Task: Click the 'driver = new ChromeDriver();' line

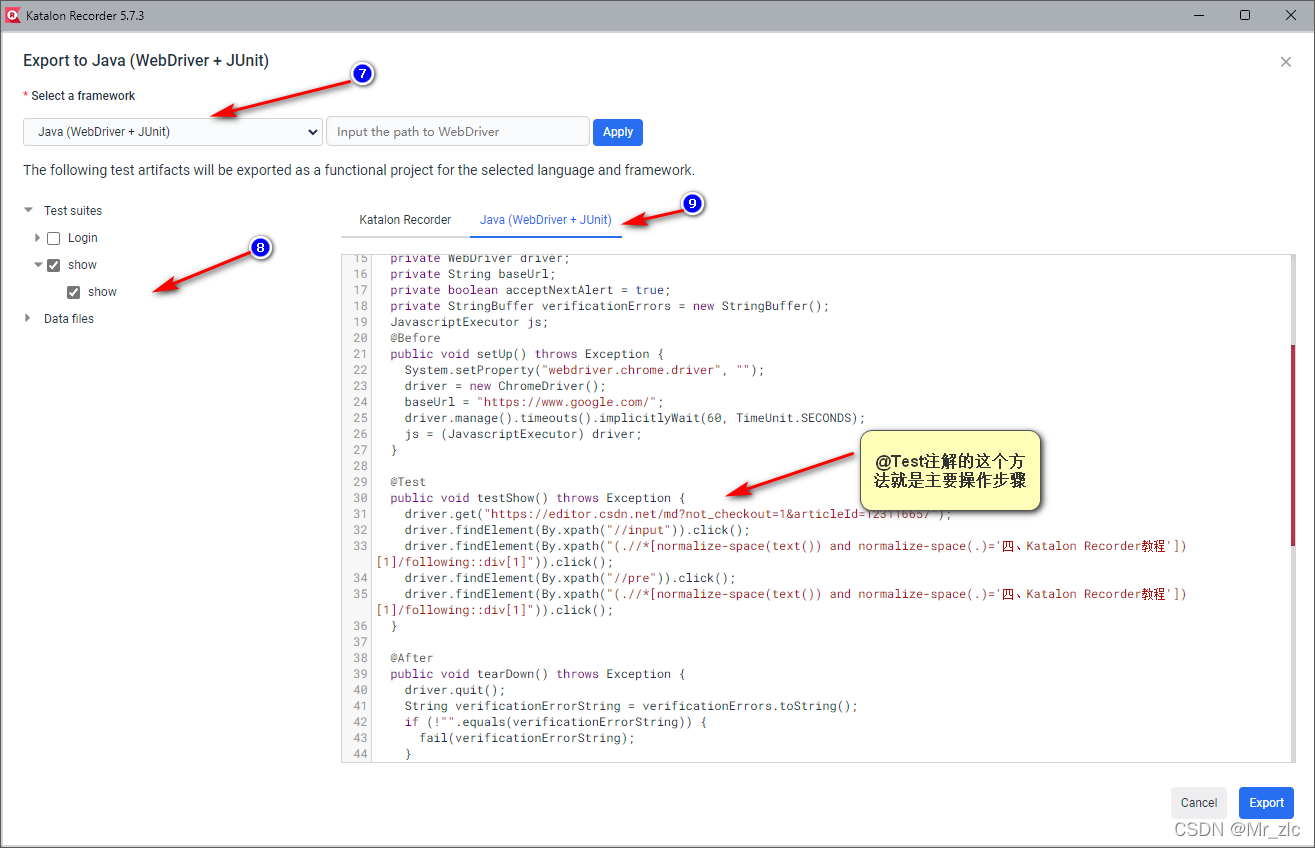Action: [x=505, y=386]
